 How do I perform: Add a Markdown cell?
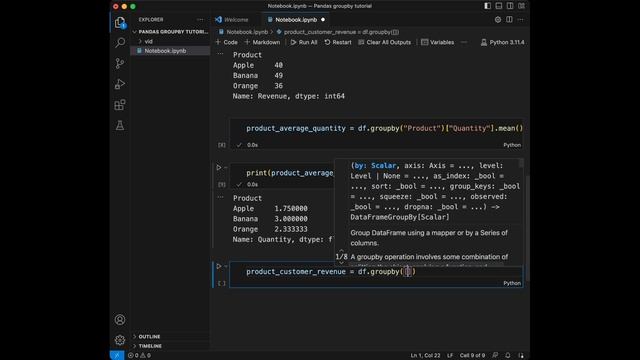[262, 42]
